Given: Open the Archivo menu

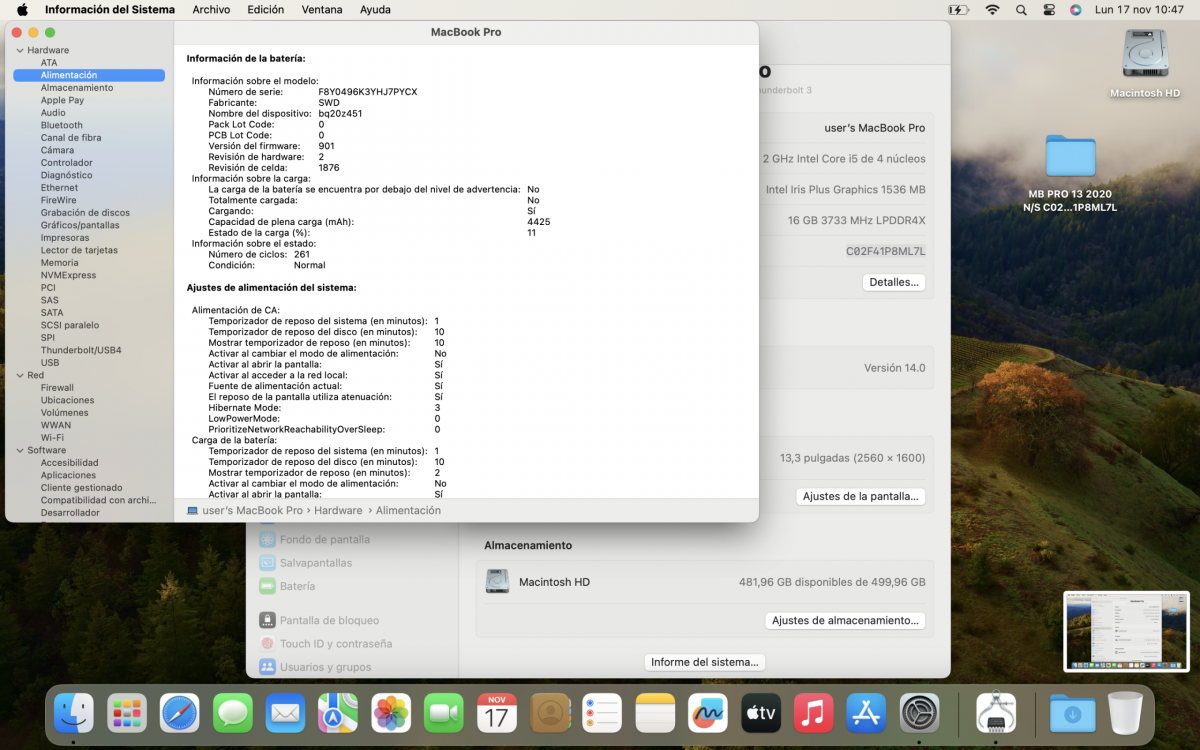Looking at the screenshot, I should (211, 10).
